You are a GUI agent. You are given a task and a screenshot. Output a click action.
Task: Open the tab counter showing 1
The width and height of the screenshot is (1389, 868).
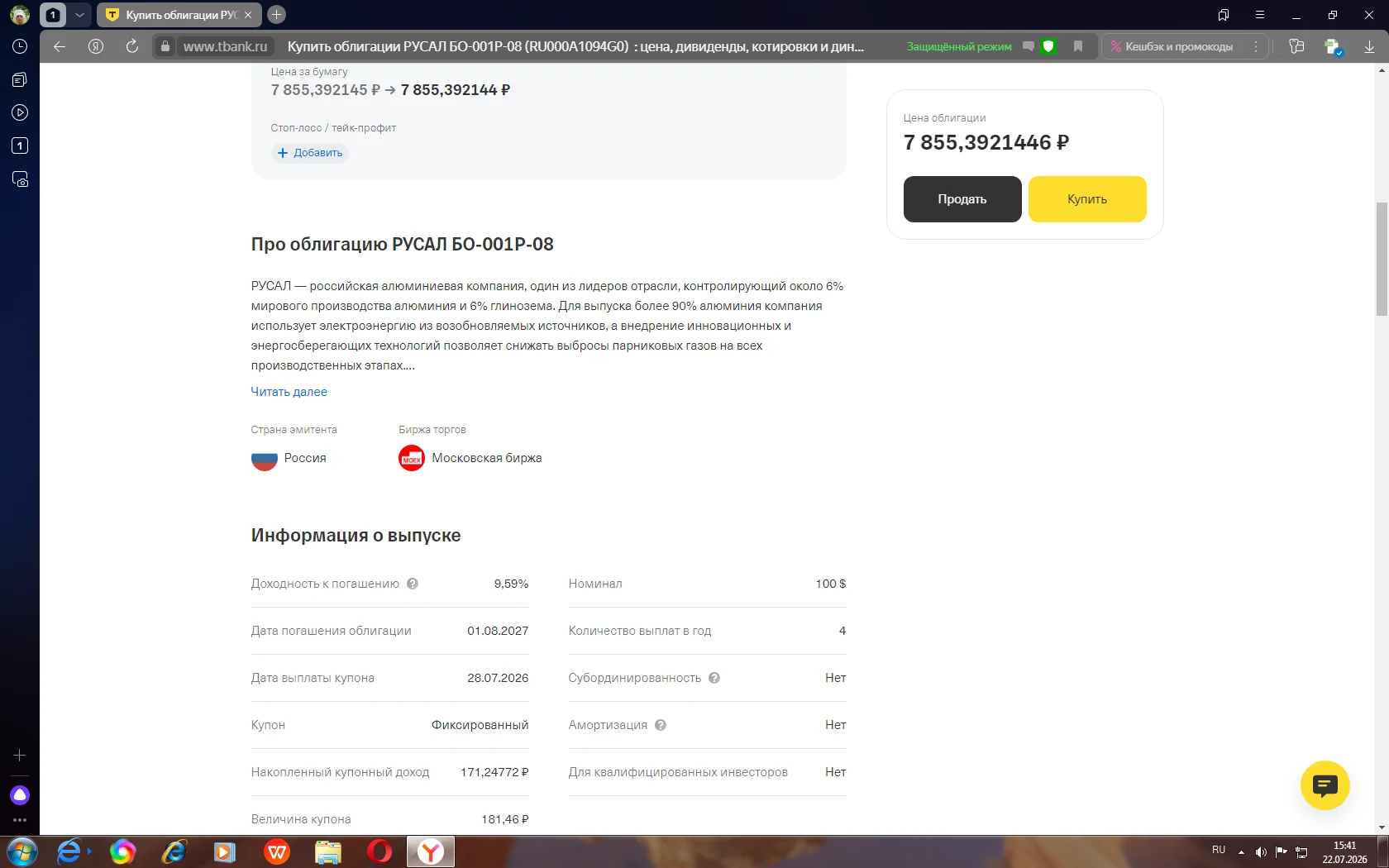pyautogui.click(x=53, y=15)
